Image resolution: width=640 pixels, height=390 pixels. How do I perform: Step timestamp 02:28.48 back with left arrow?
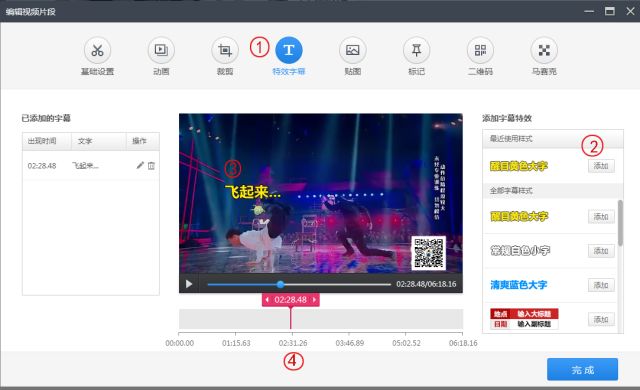click(267, 300)
